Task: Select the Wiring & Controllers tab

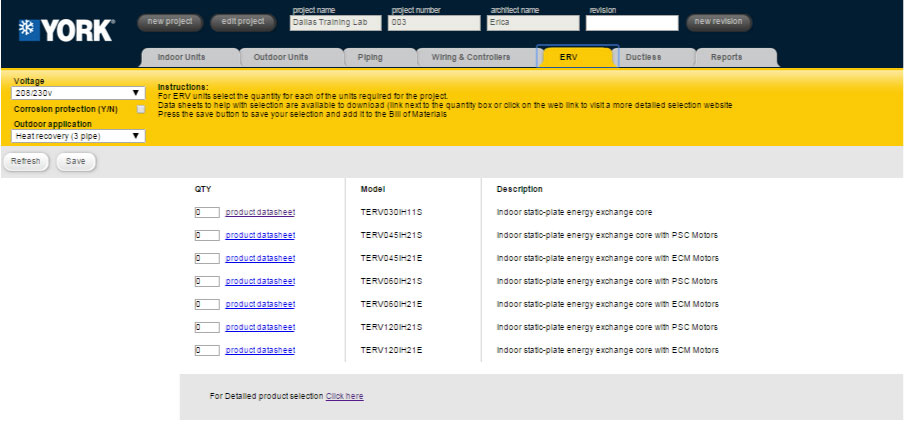Action: click(x=470, y=57)
